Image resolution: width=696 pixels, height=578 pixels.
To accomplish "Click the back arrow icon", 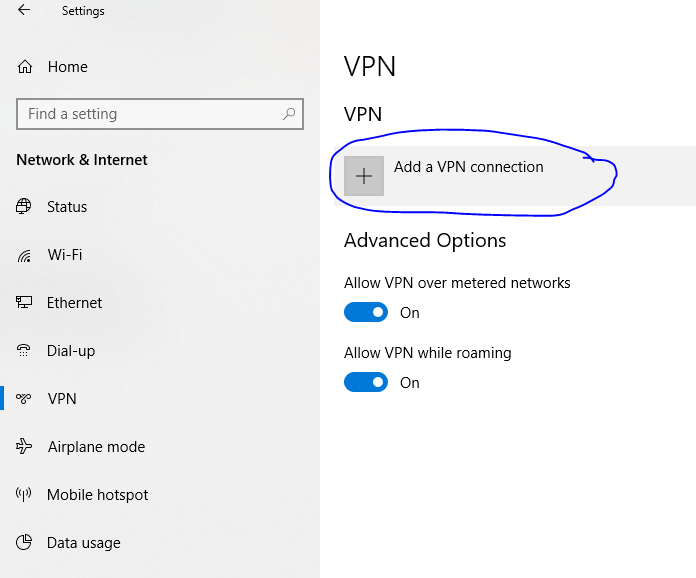I will [24, 10].
